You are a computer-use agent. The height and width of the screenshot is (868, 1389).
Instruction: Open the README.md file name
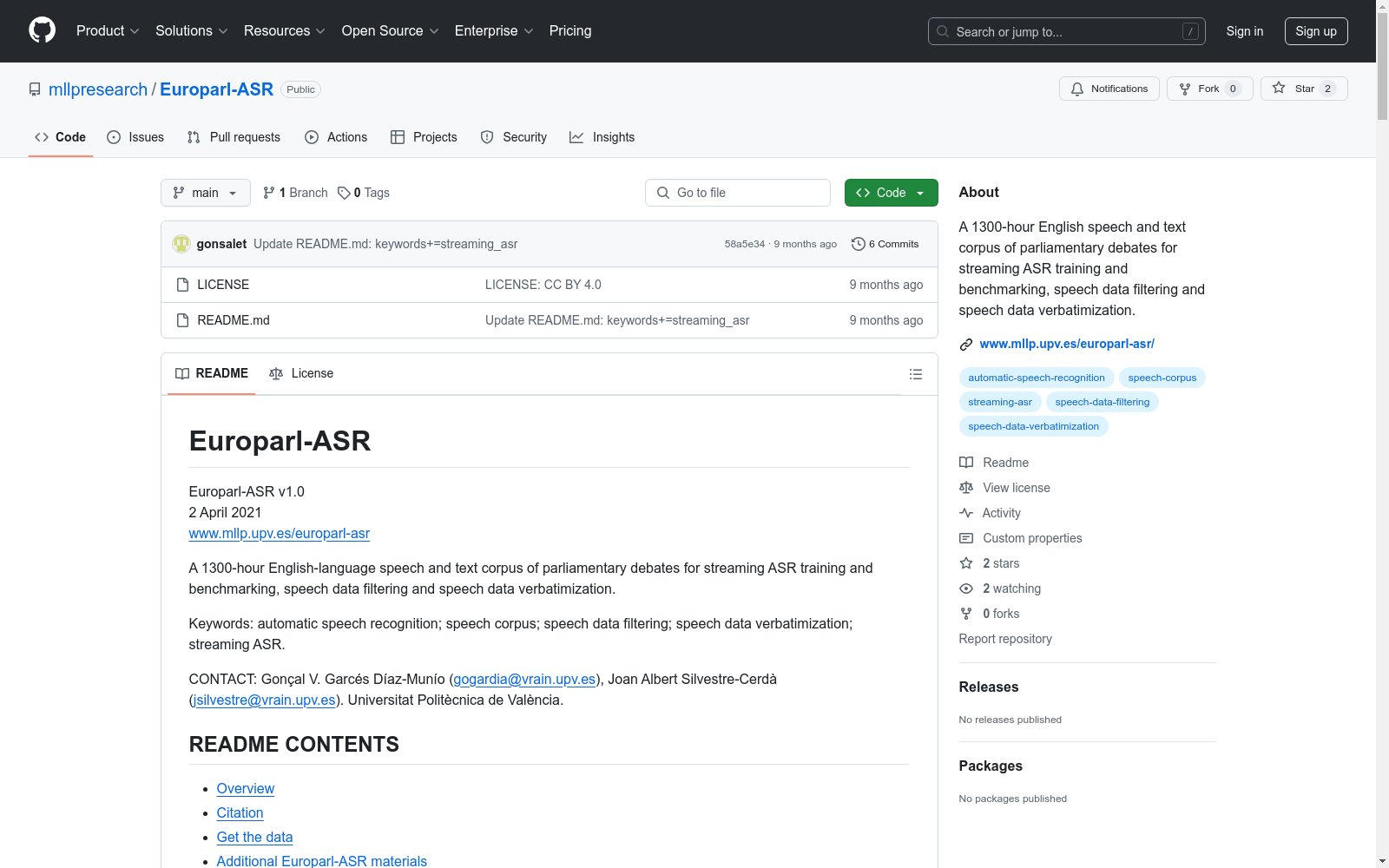234,320
